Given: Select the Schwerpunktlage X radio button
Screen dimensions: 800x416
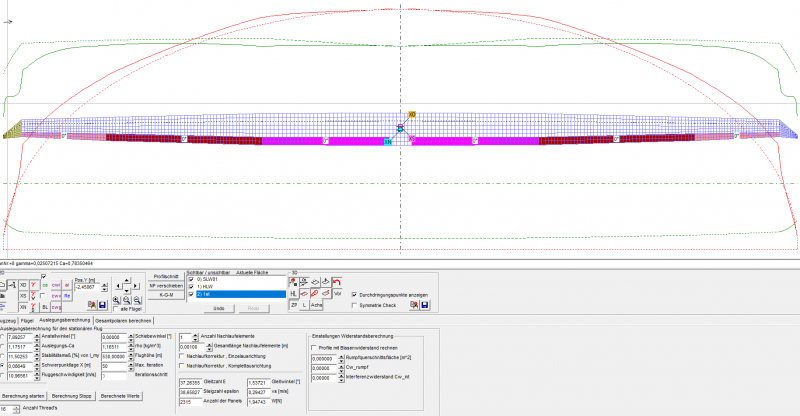Looking at the screenshot, I should 2,366.
